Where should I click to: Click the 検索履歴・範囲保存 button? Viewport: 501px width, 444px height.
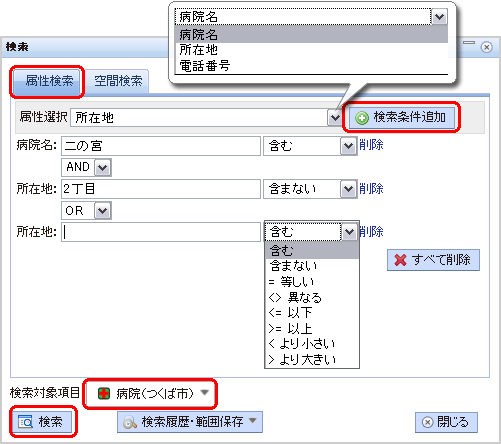point(190,422)
